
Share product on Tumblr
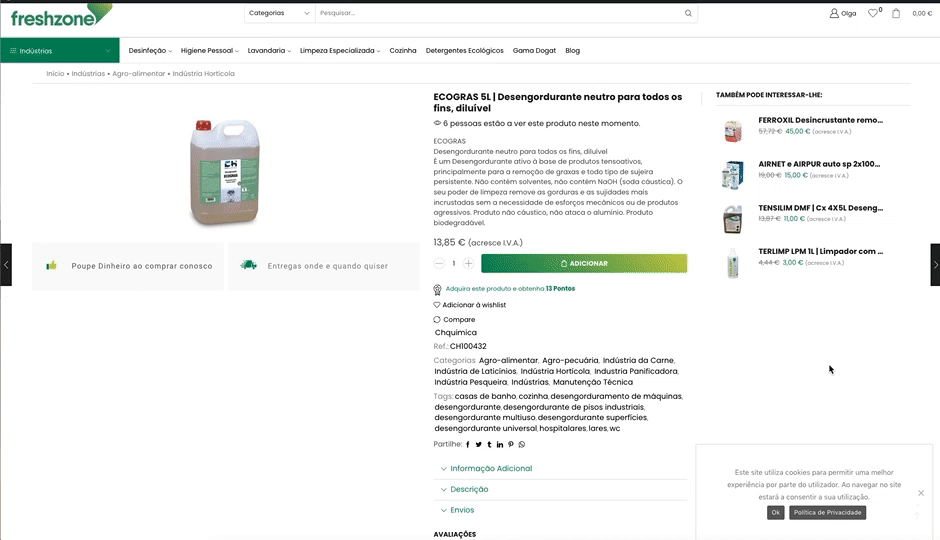click(489, 445)
